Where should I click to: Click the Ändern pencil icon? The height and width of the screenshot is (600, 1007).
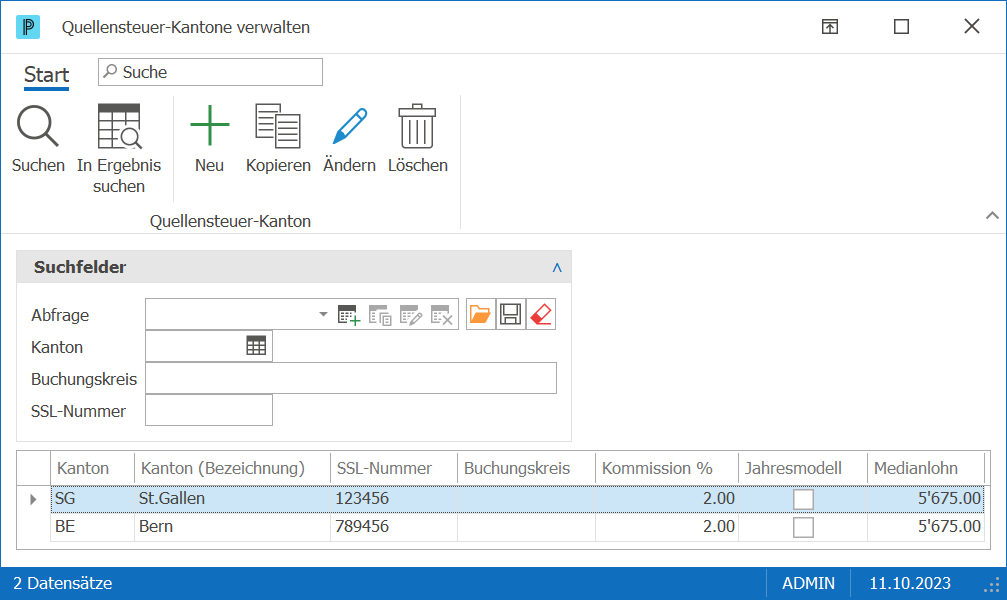[349, 126]
